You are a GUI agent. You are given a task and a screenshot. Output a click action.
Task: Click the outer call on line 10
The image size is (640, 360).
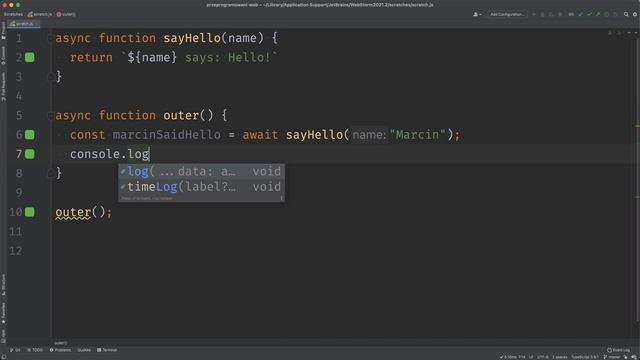coord(73,212)
